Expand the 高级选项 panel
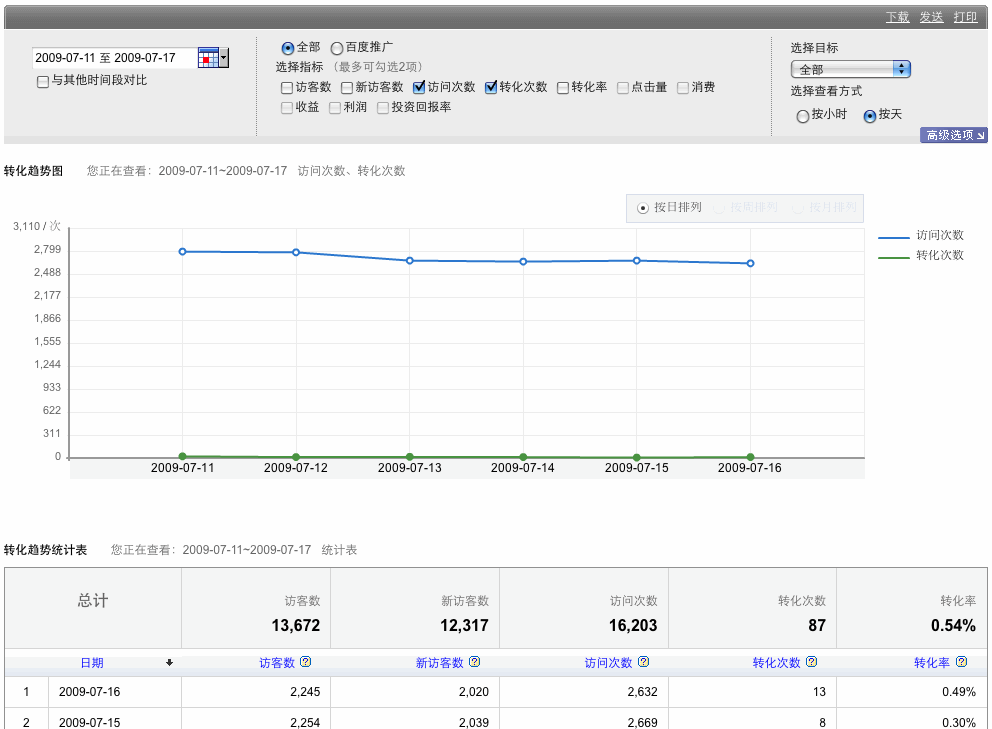The width and height of the screenshot is (992, 729). point(953,135)
